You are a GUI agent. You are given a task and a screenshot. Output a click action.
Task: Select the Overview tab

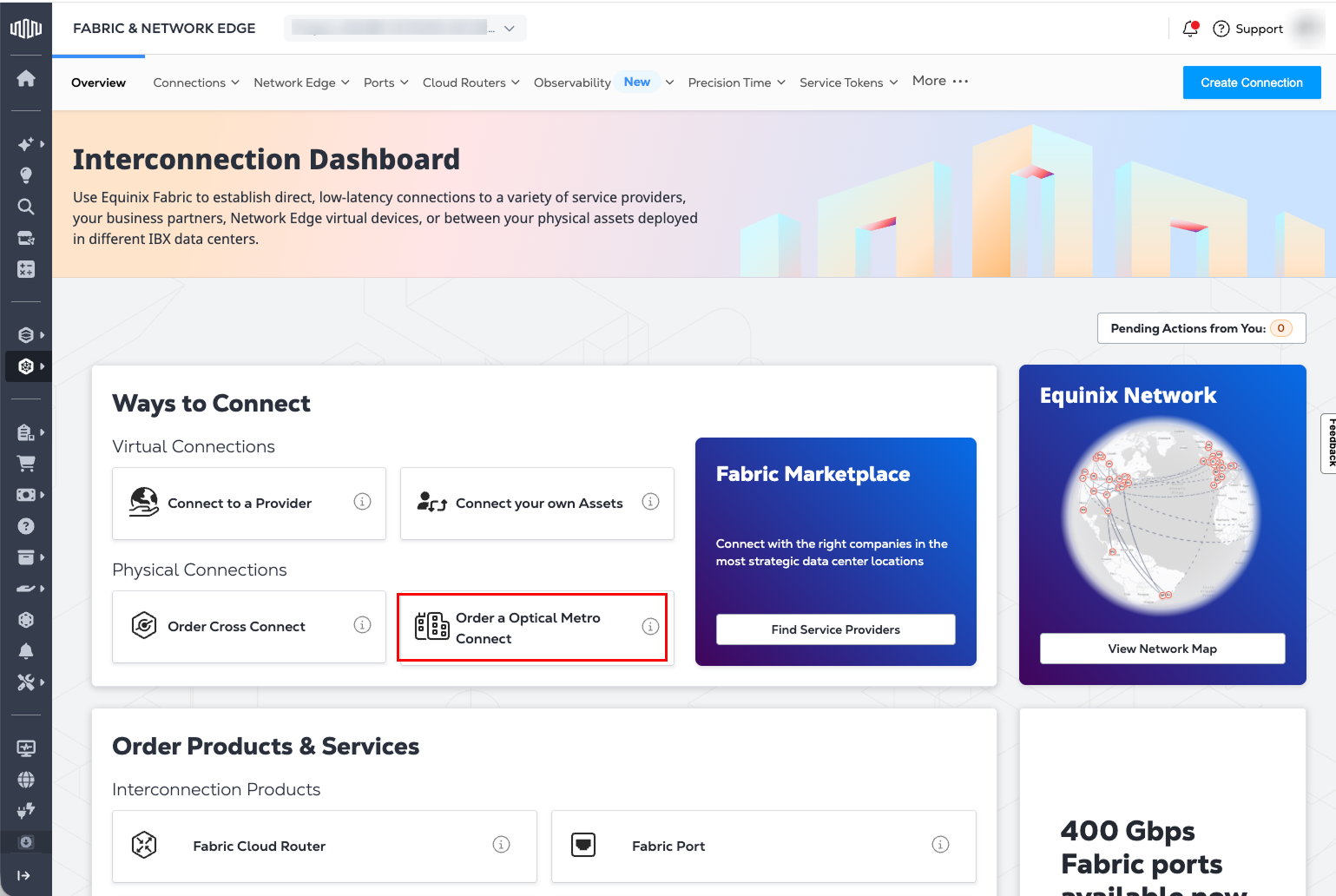[98, 82]
